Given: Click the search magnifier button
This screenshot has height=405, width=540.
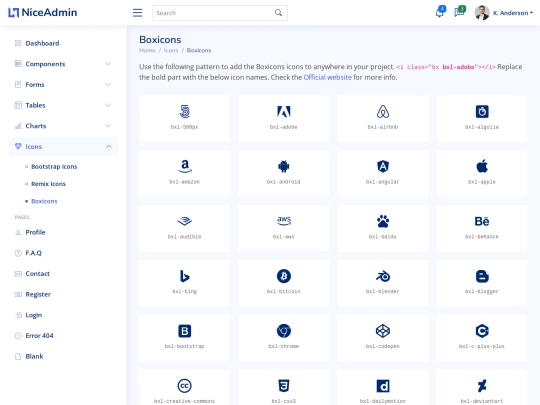Looking at the screenshot, I should [x=278, y=13].
